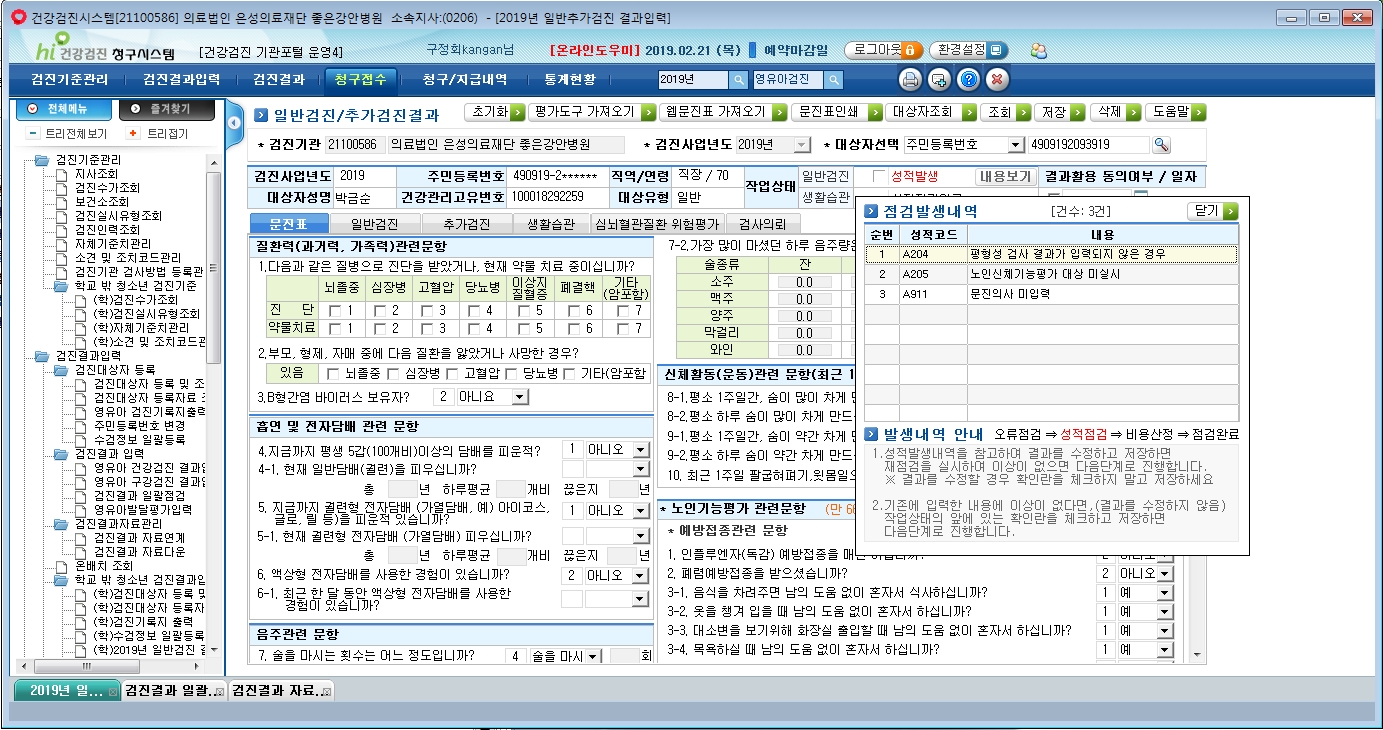Expand the 주민등록번호 selection combo box
This screenshot has width=1383, height=730.
[1016, 145]
